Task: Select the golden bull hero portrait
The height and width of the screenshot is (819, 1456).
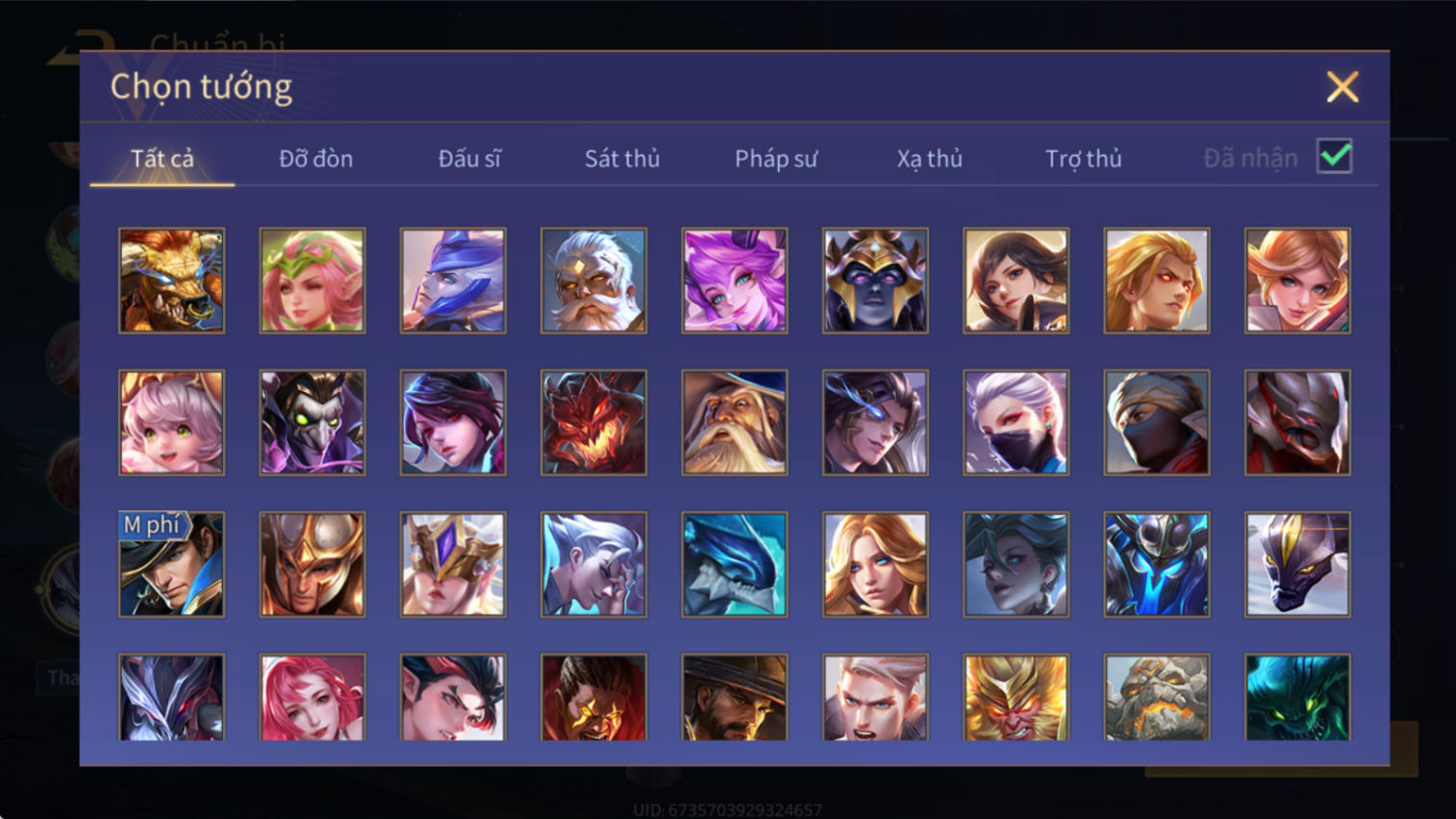Action: 171,281
